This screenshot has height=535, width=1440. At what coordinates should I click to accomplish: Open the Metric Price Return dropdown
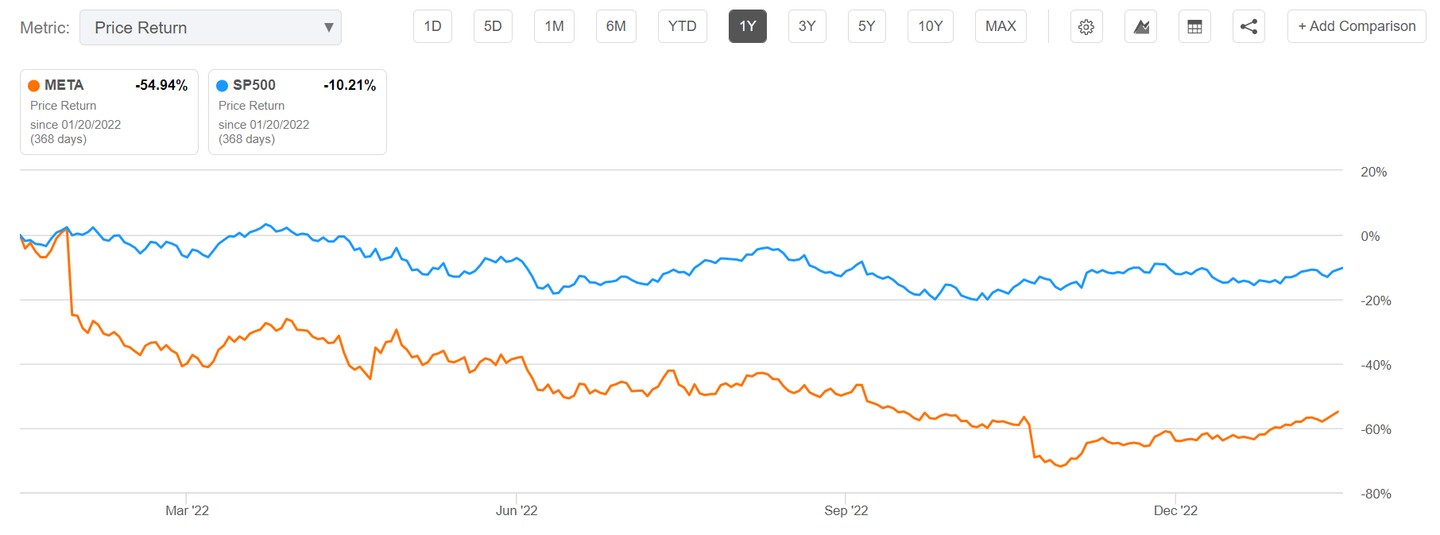210,27
